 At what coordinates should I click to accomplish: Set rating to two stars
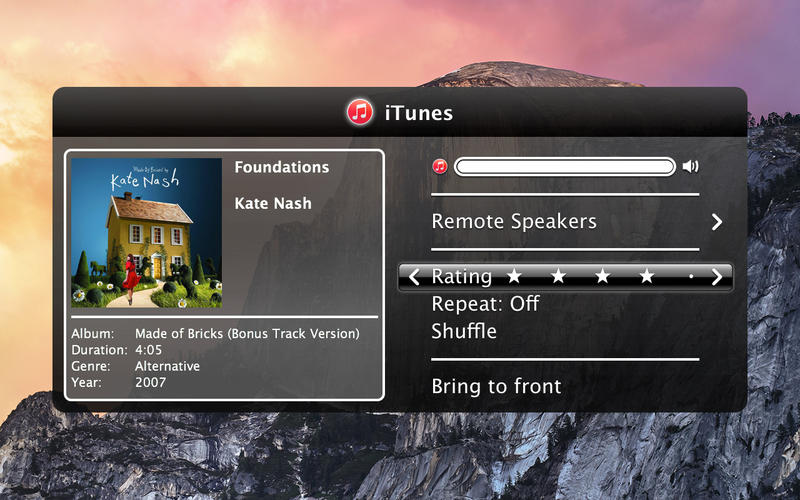(559, 276)
